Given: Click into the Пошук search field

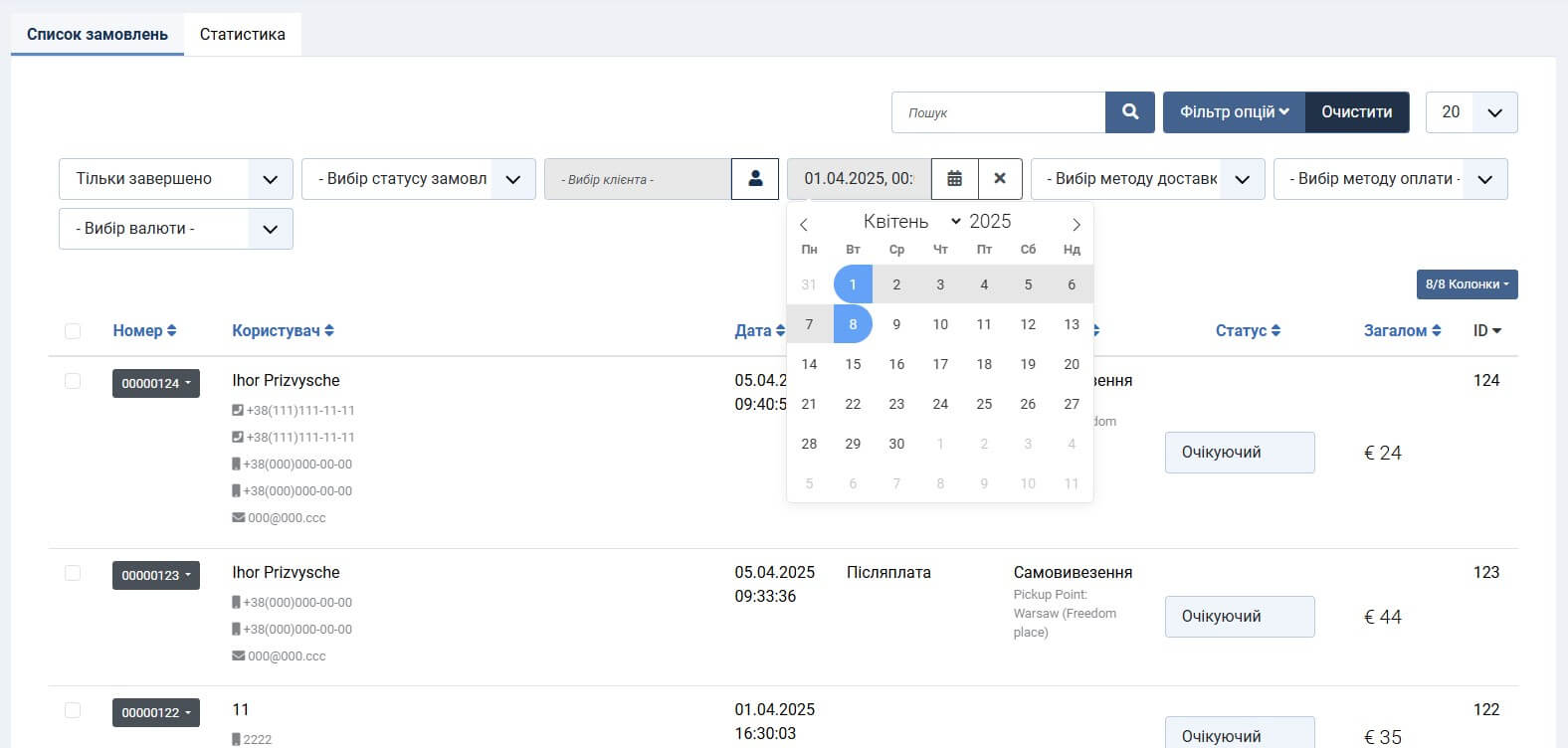Looking at the screenshot, I should pyautogui.click(x=998, y=112).
